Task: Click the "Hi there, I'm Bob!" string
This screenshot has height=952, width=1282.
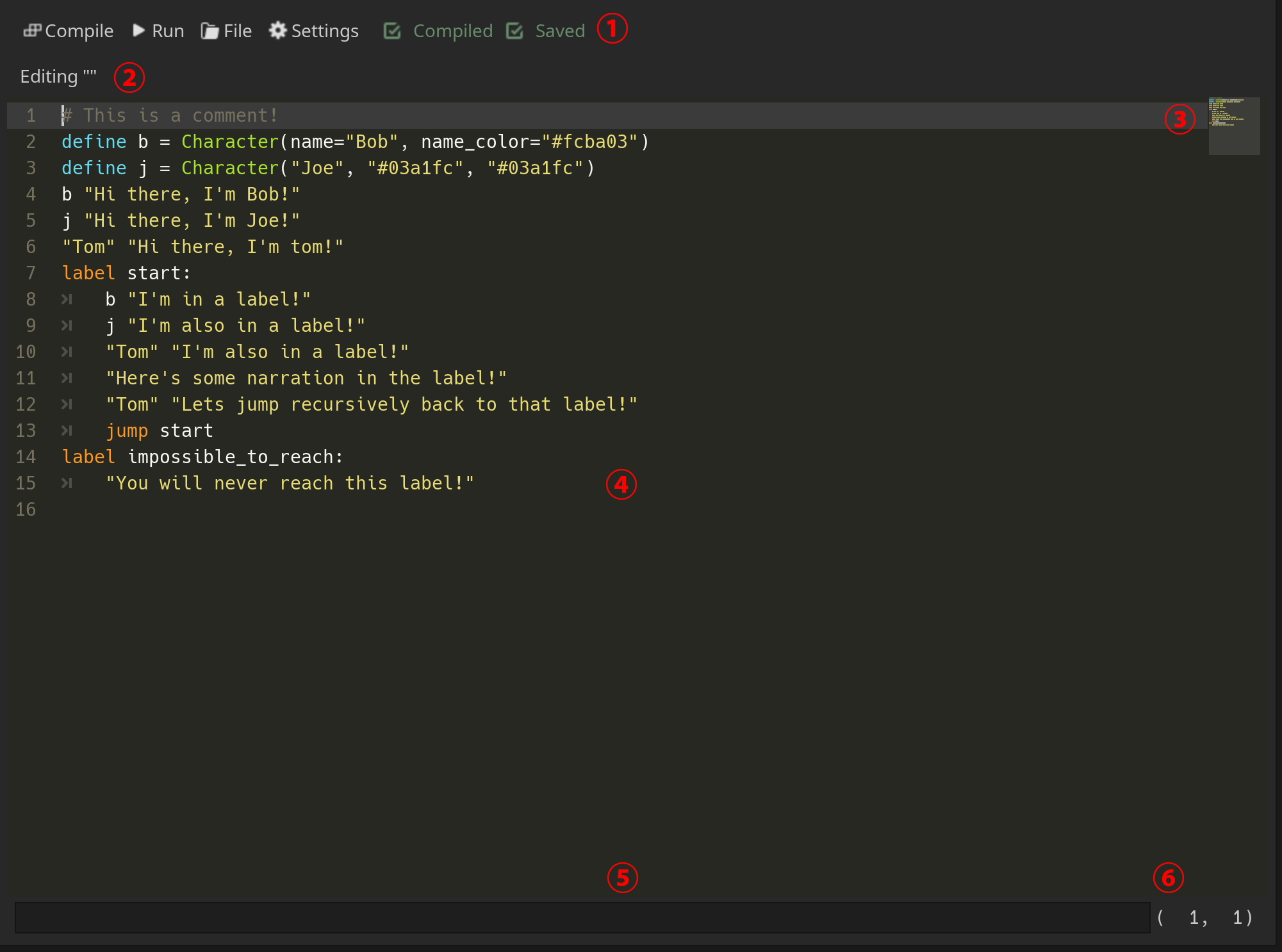Action: pyautogui.click(x=192, y=194)
